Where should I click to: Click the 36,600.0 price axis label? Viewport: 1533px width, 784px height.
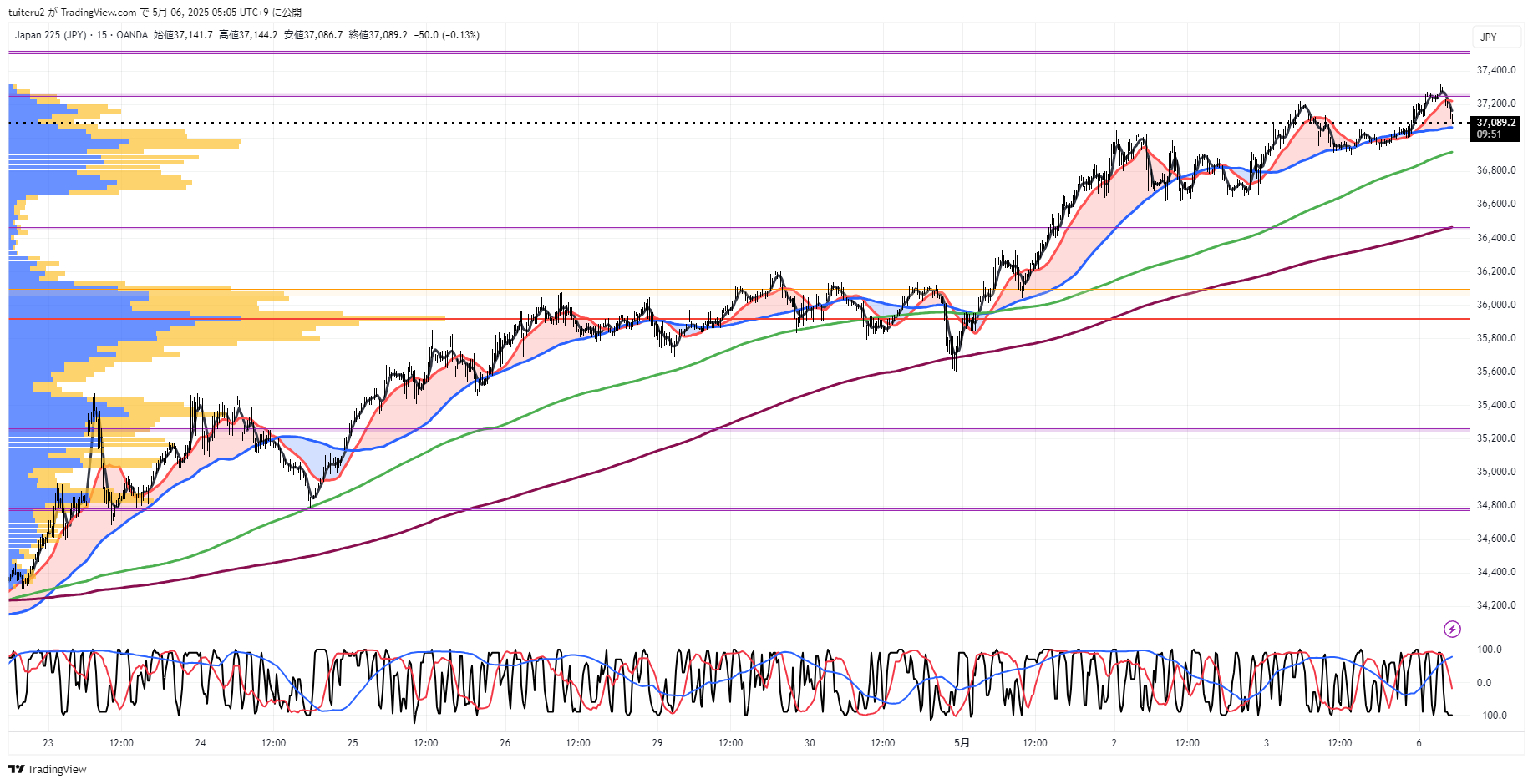point(1496,204)
